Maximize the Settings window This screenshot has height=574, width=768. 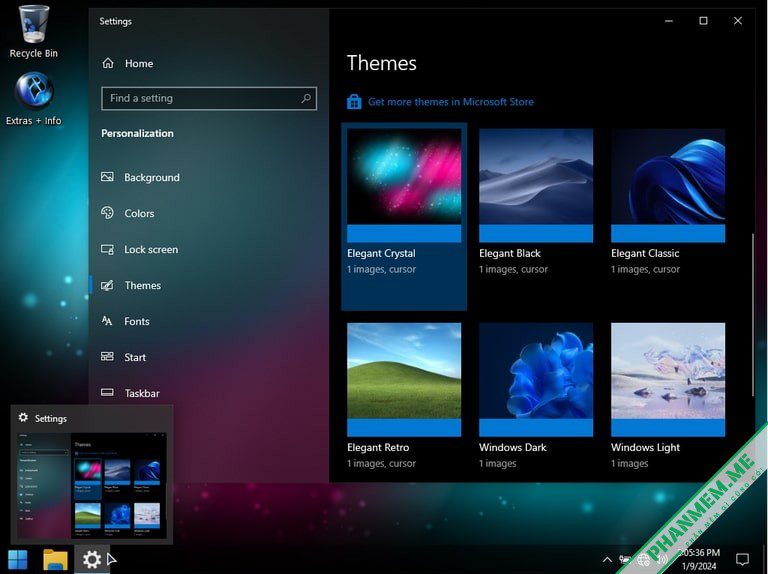click(x=703, y=21)
